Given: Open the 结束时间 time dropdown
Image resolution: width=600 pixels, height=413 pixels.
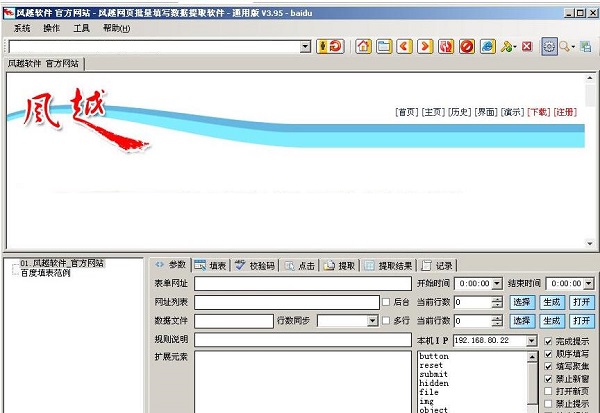Looking at the screenshot, I should point(589,284).
